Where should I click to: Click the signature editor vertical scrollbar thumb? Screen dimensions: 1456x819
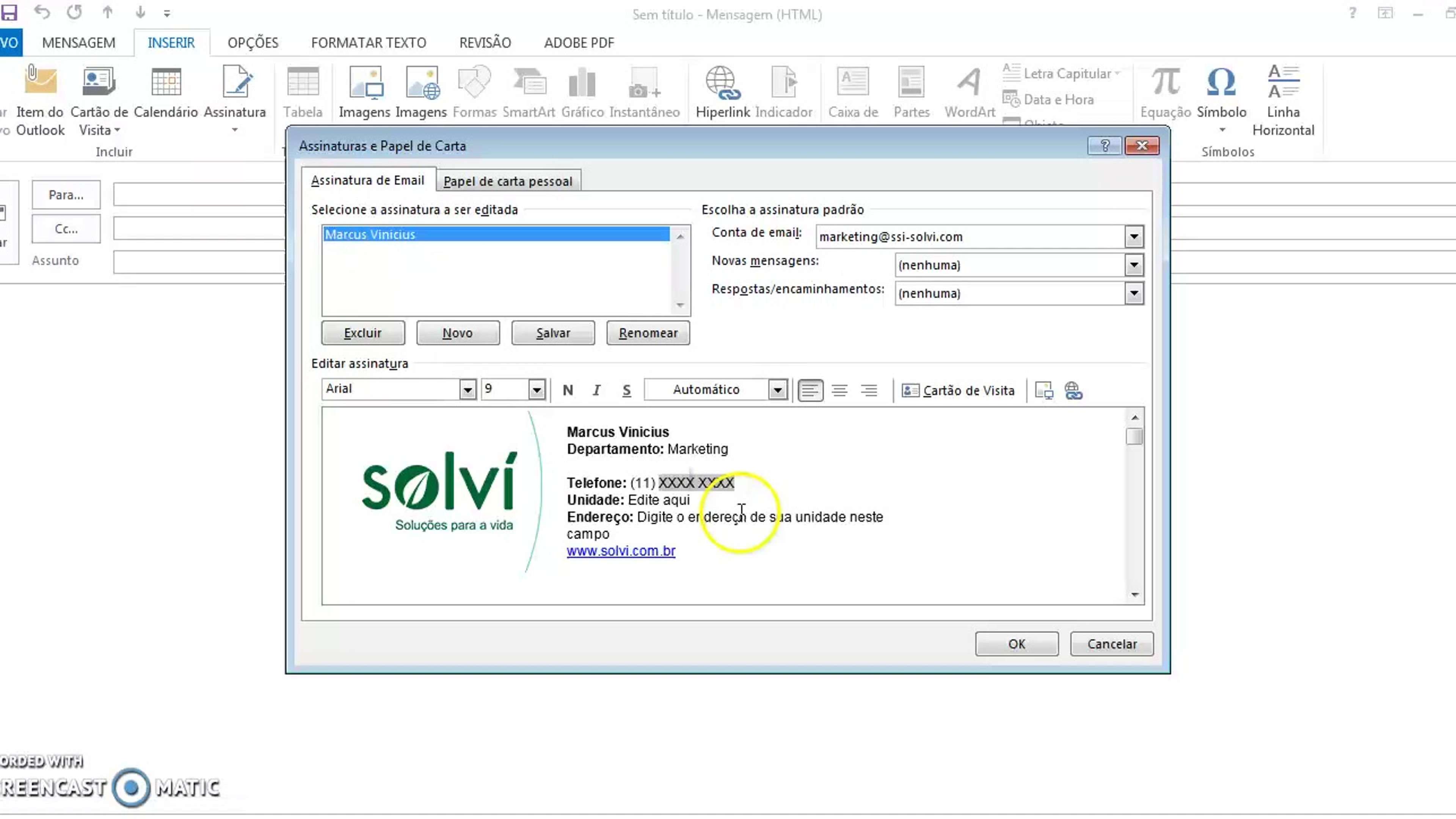click(x=1134, y=437)
